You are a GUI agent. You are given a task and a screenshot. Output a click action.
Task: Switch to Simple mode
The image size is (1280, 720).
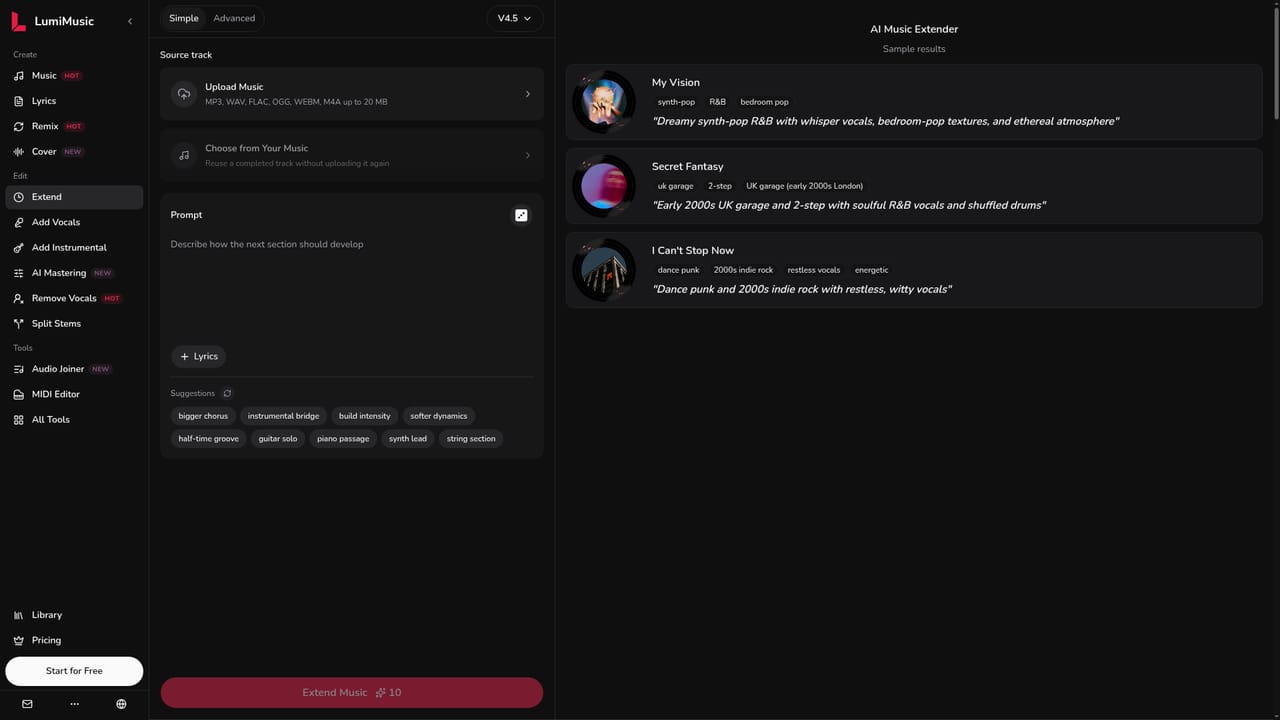coord(184,18)
